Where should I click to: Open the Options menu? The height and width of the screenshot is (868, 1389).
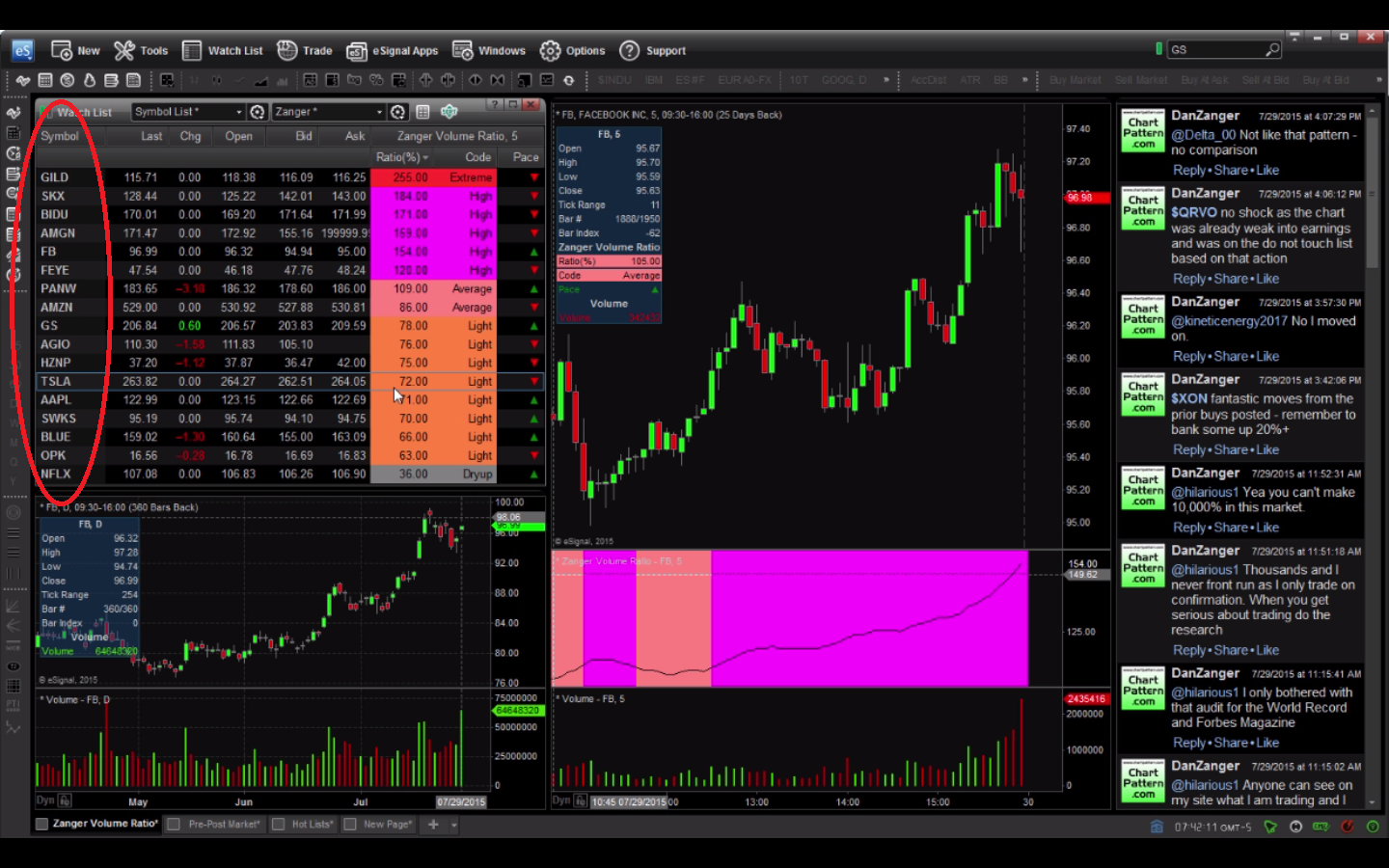584,50
